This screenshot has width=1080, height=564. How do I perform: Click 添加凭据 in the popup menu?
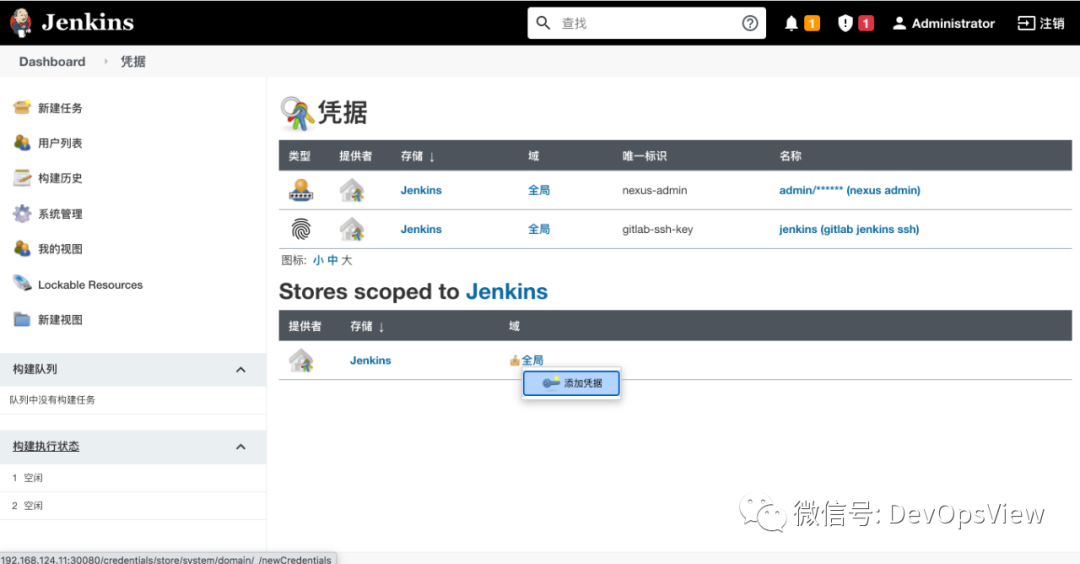[571, 384]
